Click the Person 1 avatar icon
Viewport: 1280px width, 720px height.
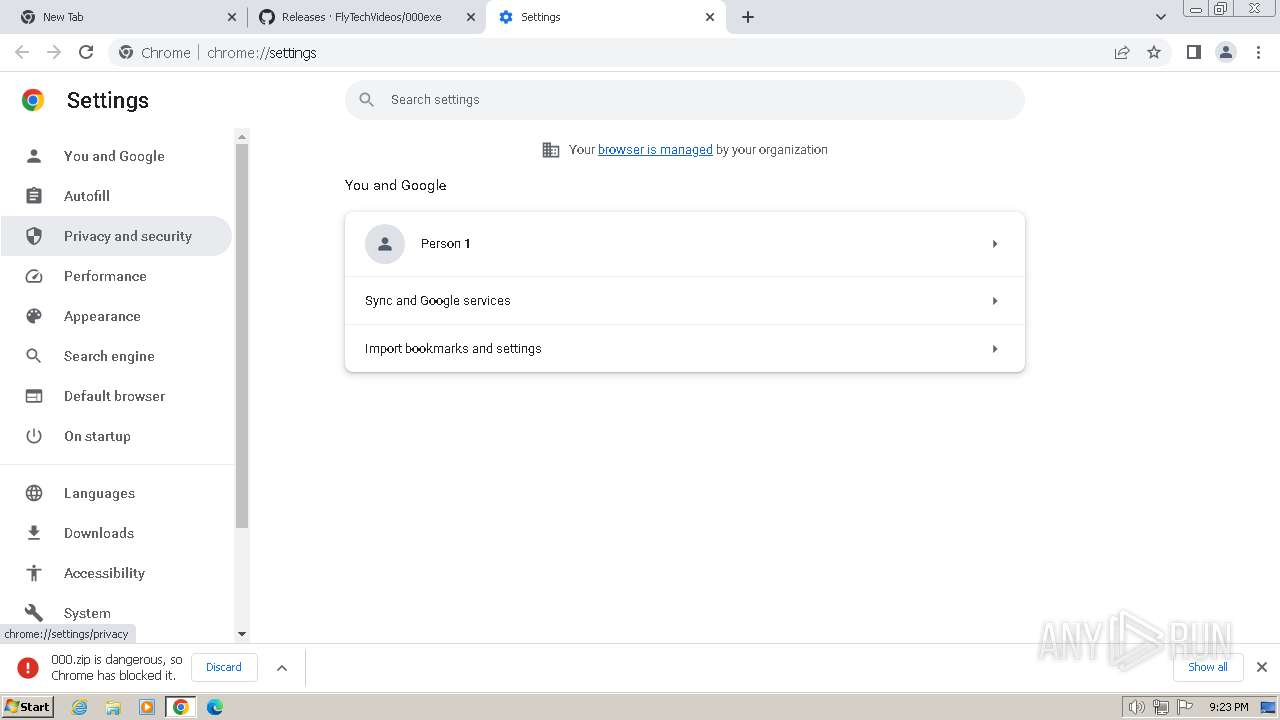point(385,244)
